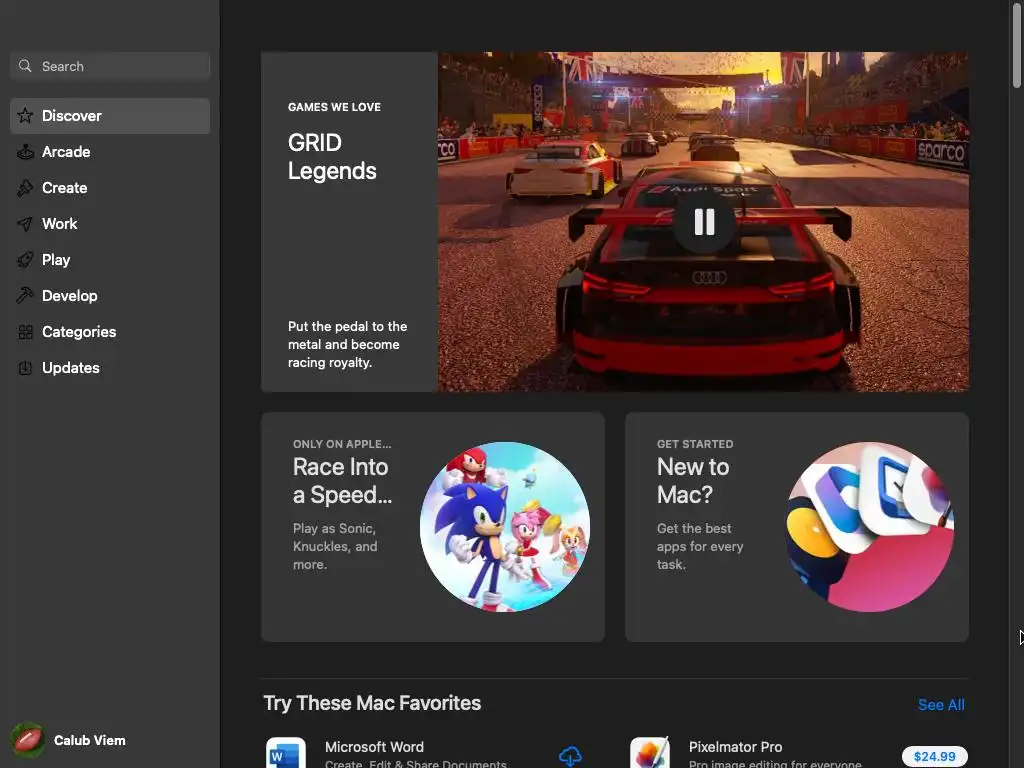The height and width of the screenshot is (768, 1024).
Task: Select the Discover star icon
Action: point(25,116)
